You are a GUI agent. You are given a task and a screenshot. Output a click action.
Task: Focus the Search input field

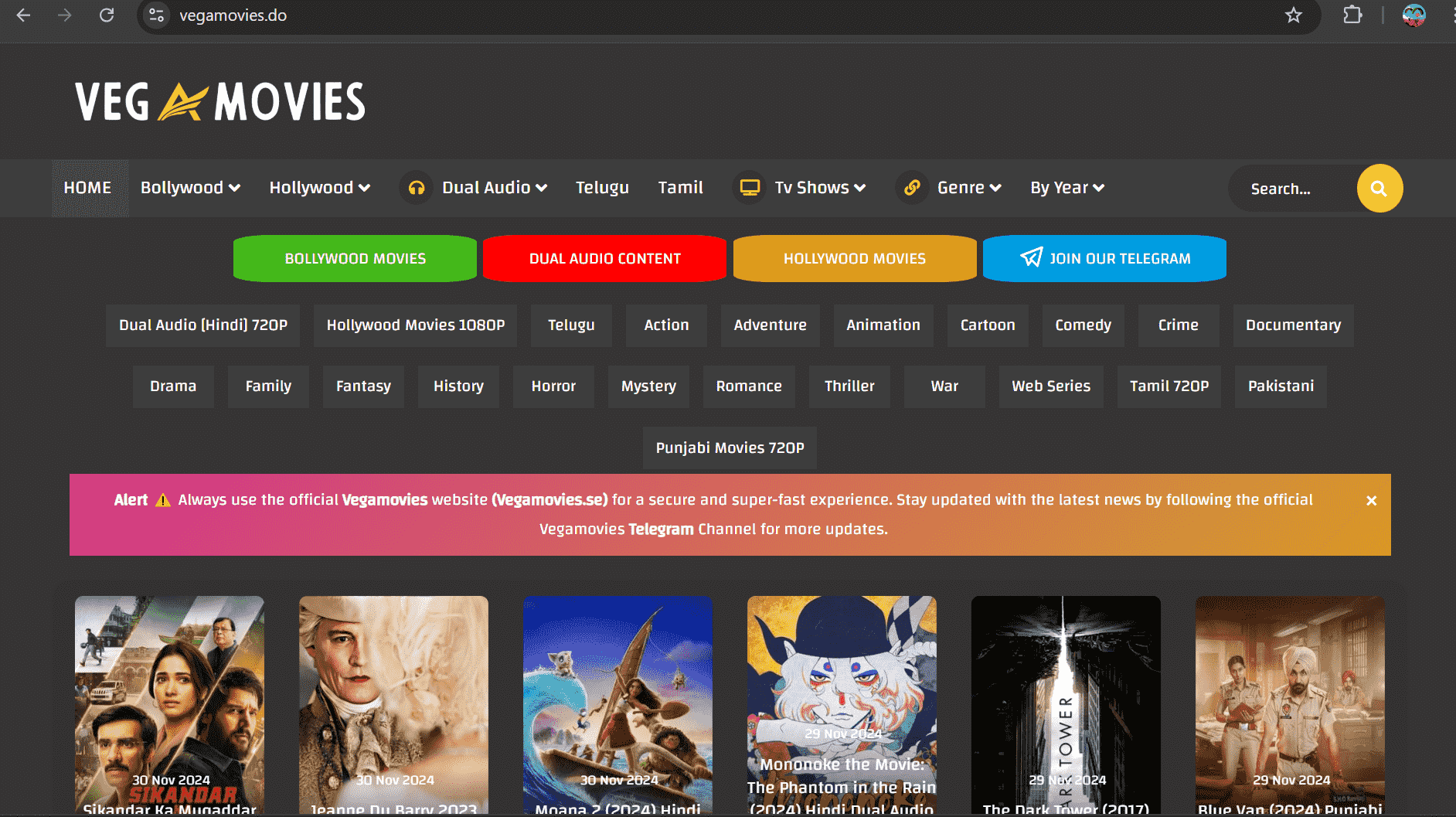(1294, 189)
